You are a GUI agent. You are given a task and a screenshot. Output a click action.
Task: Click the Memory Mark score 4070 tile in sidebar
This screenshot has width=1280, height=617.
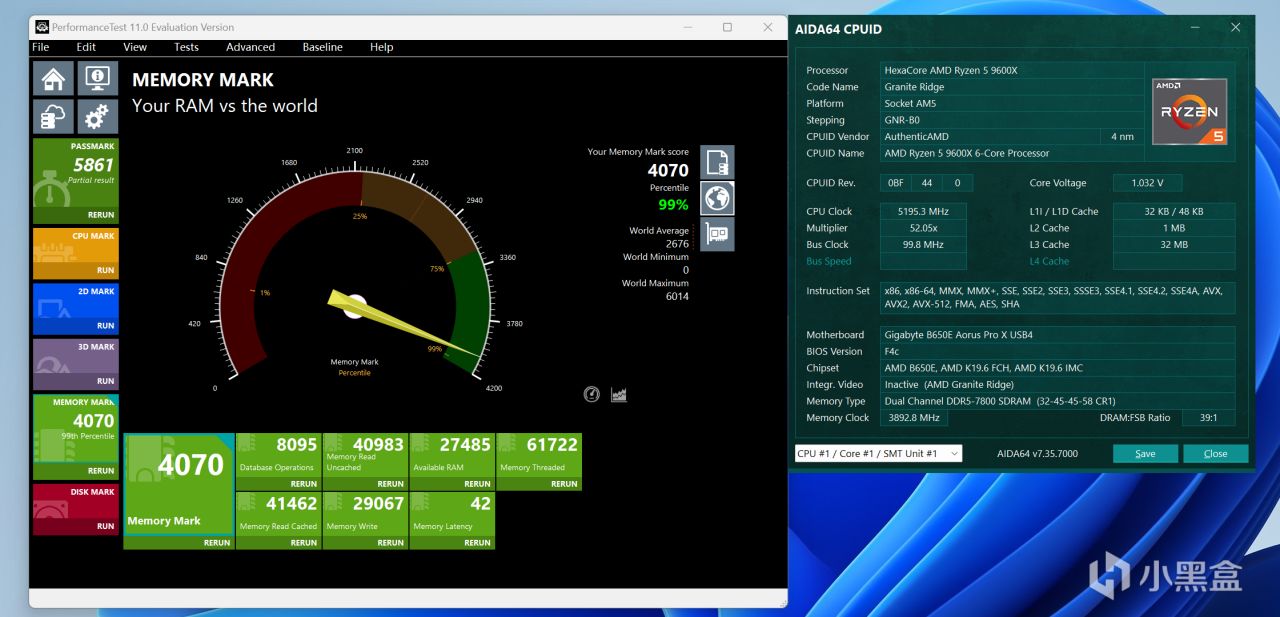point(76,437)
